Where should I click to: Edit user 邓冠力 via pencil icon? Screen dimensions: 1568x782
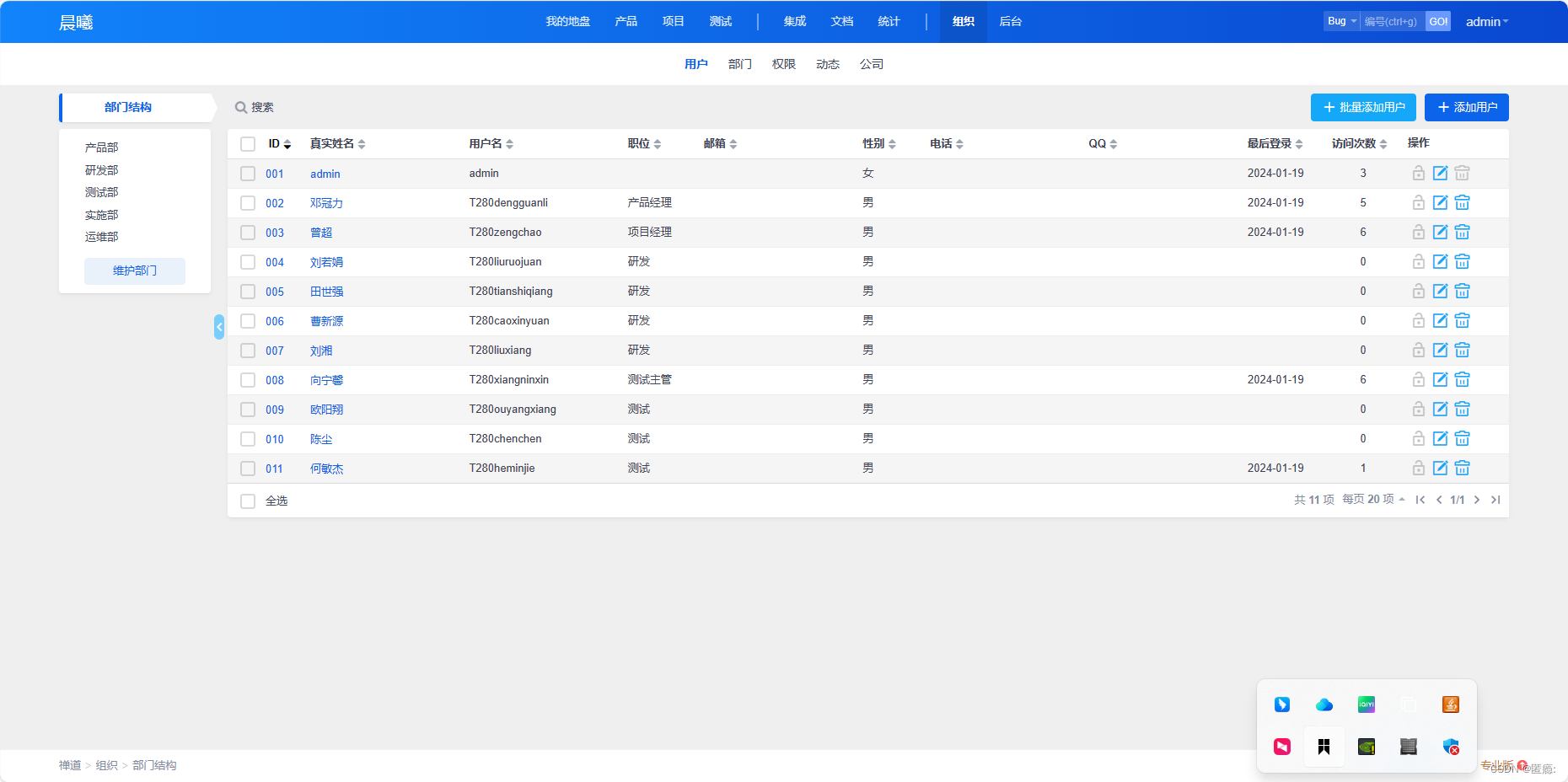tap(1441, 202)
